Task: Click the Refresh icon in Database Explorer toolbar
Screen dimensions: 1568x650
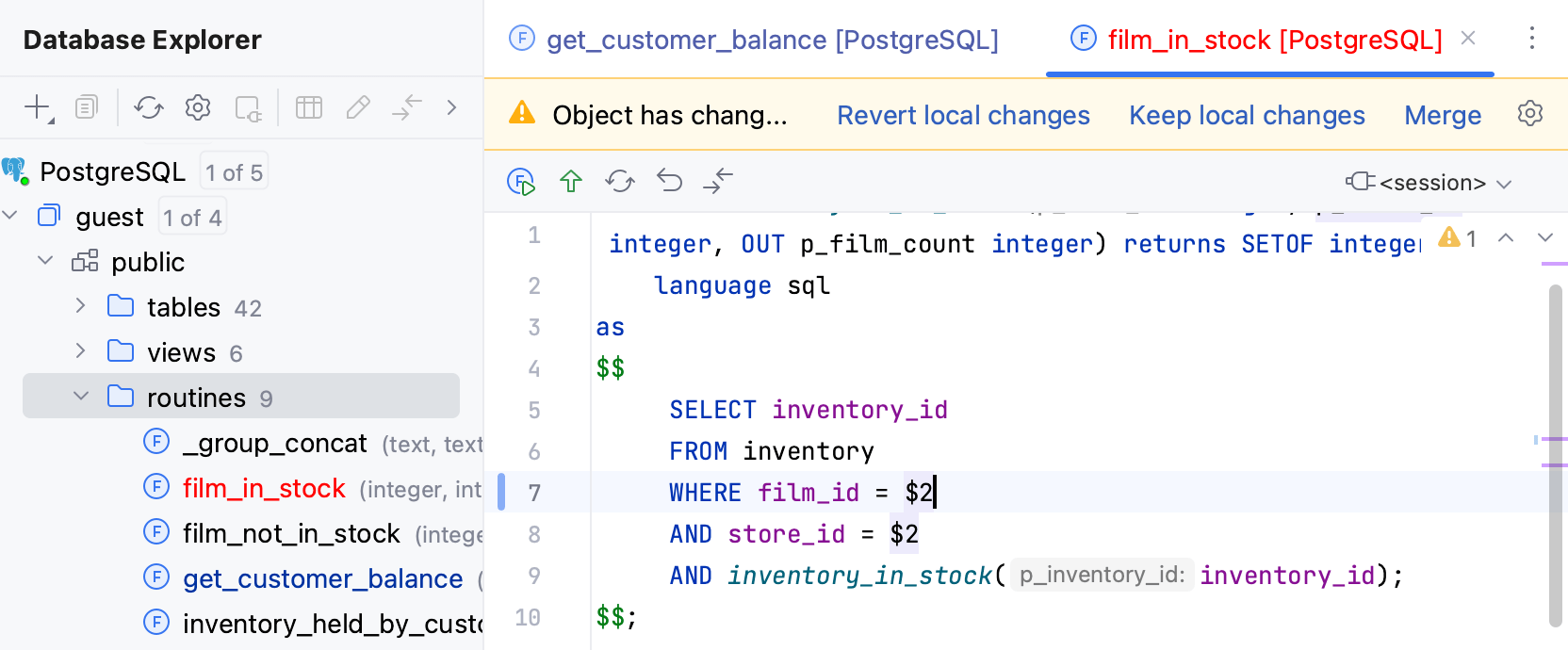Action: click(148, 107)
